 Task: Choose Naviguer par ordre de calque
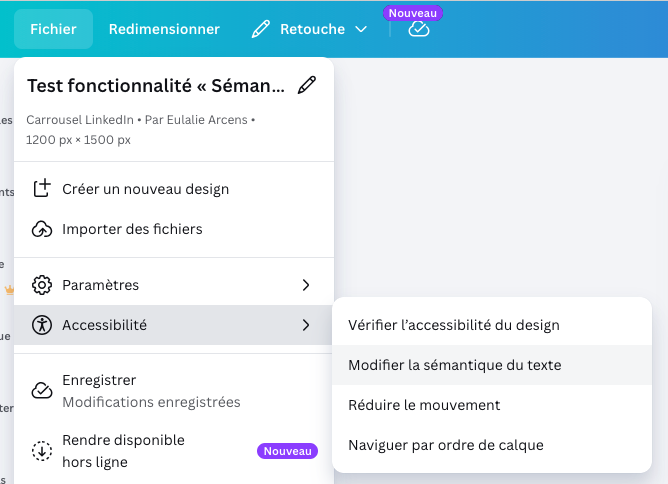point(446,445)
